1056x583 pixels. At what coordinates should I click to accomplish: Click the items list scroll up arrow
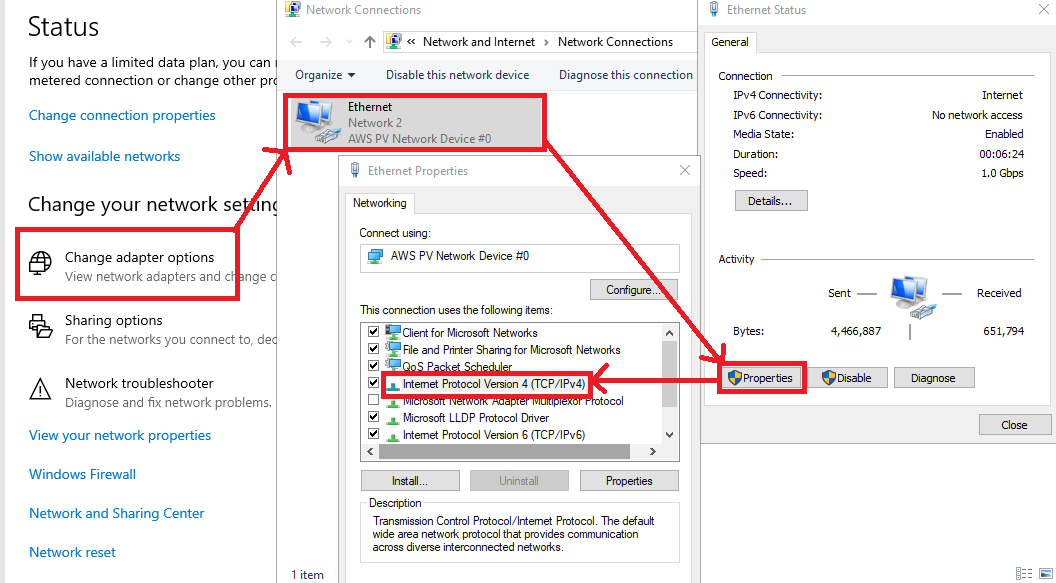coord(669,333)
